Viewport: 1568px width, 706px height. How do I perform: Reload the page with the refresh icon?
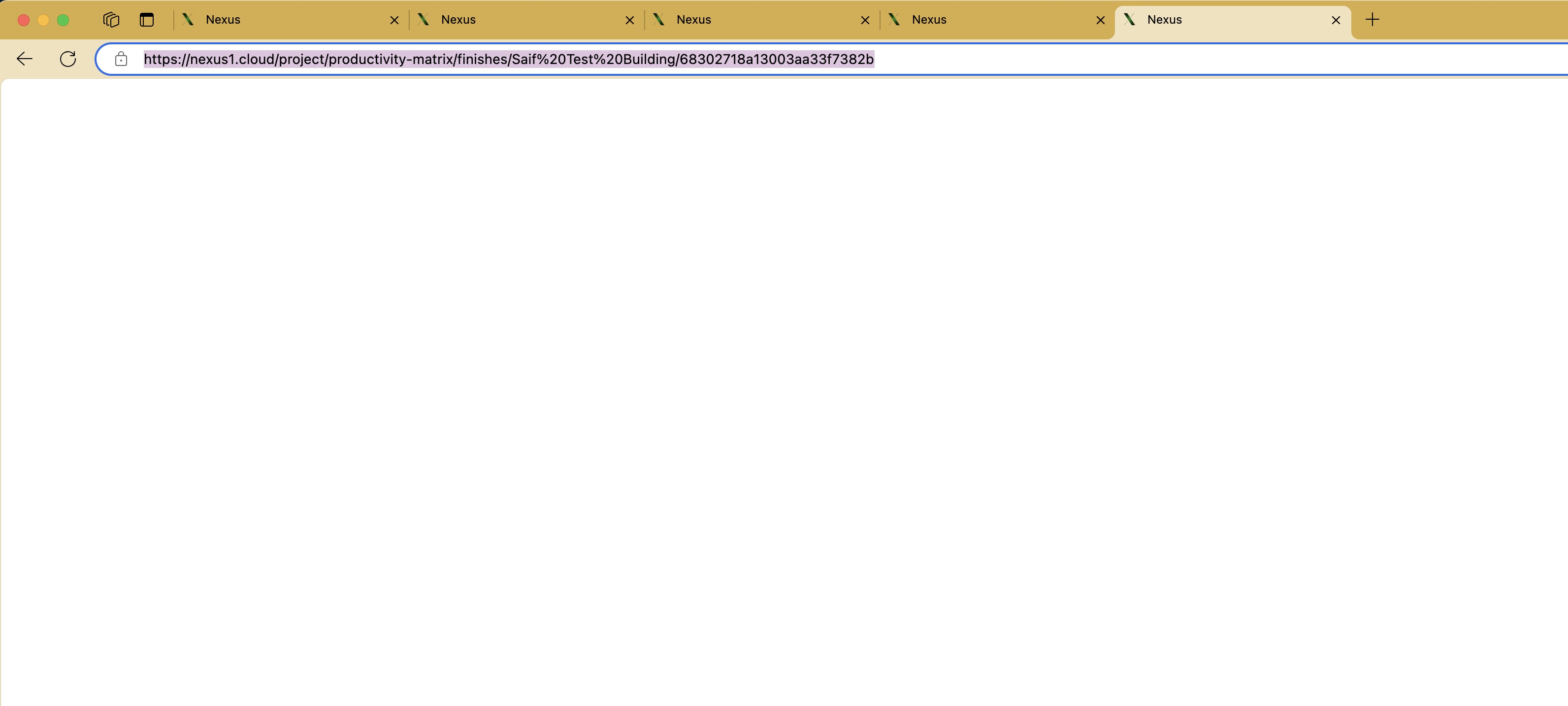[68, 59]
